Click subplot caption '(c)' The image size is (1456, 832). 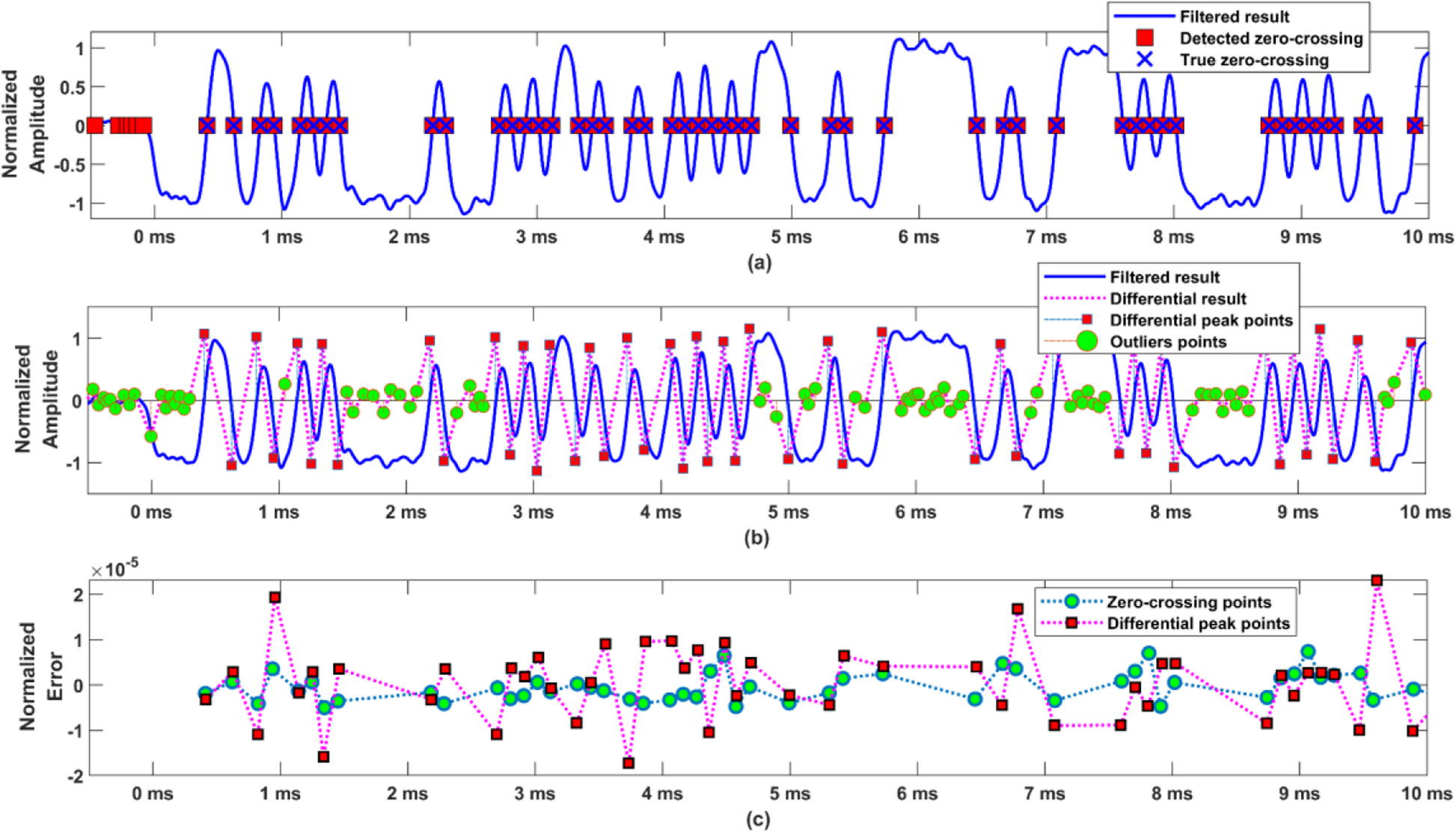pyautogui.click(x=758, y=819)
